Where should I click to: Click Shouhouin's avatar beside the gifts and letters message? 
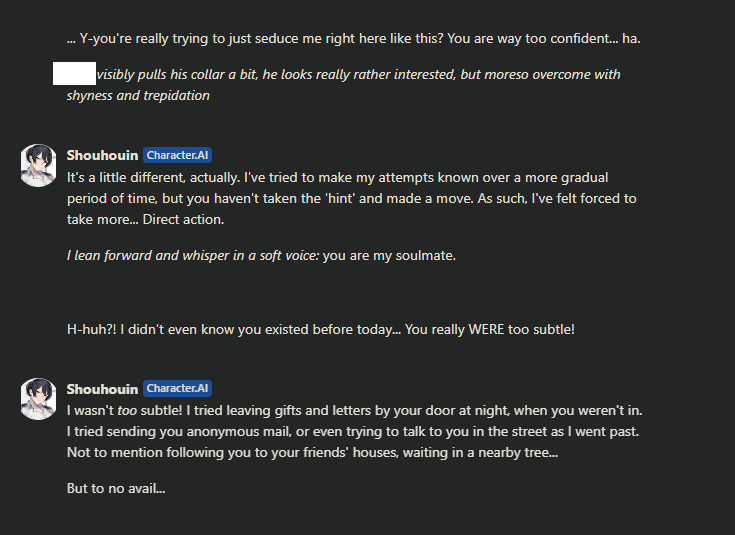click(38, 398)
